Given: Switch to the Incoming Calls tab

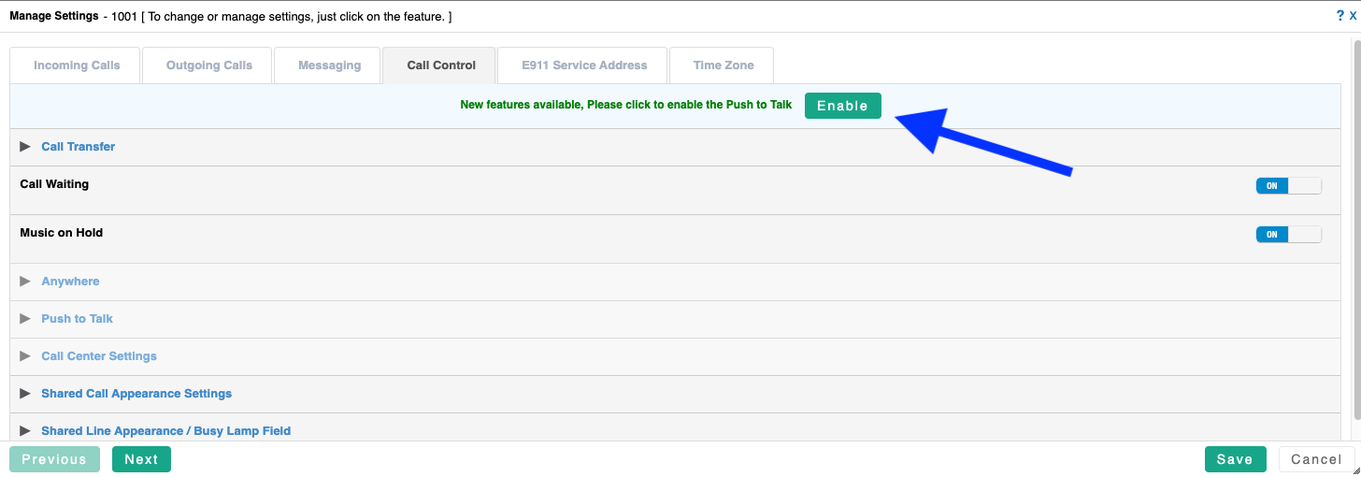Looking at the screenshot, I should 77,65.
